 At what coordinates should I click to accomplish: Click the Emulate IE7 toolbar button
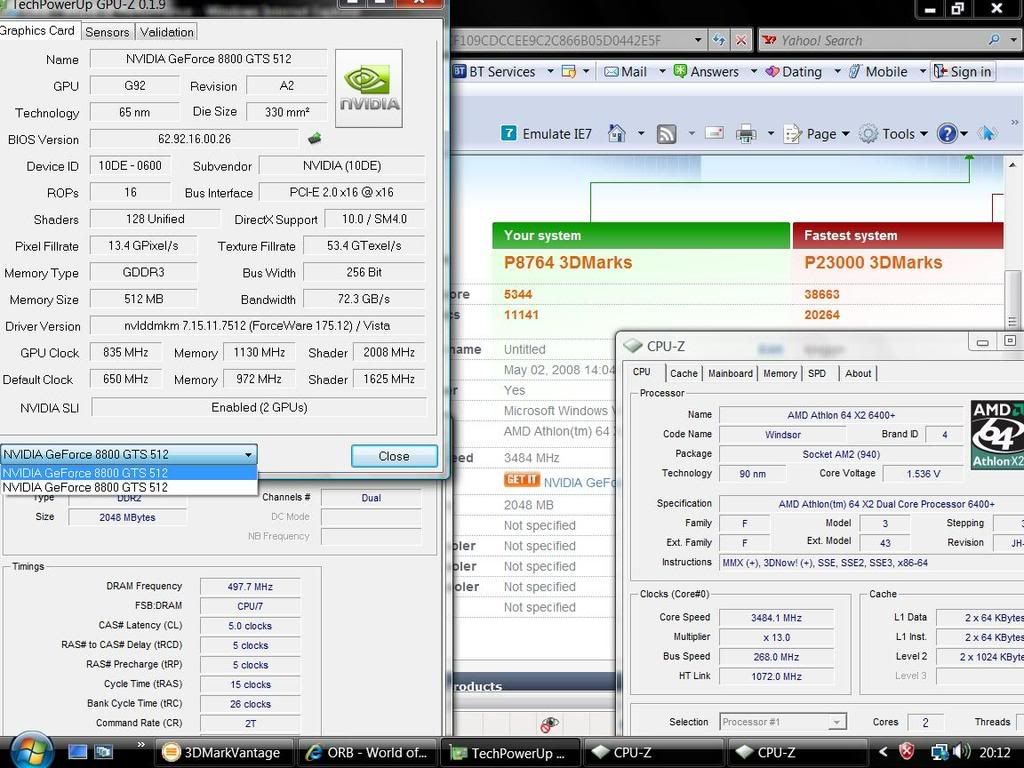[546, 134]
